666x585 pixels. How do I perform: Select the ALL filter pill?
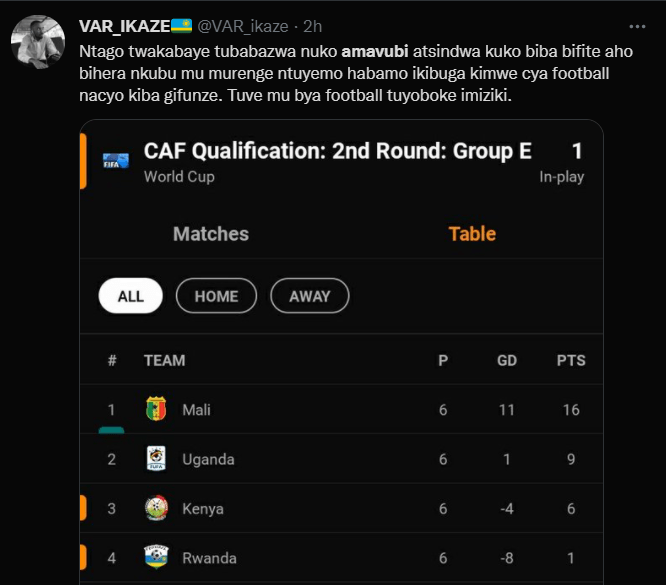click(131, 296)
